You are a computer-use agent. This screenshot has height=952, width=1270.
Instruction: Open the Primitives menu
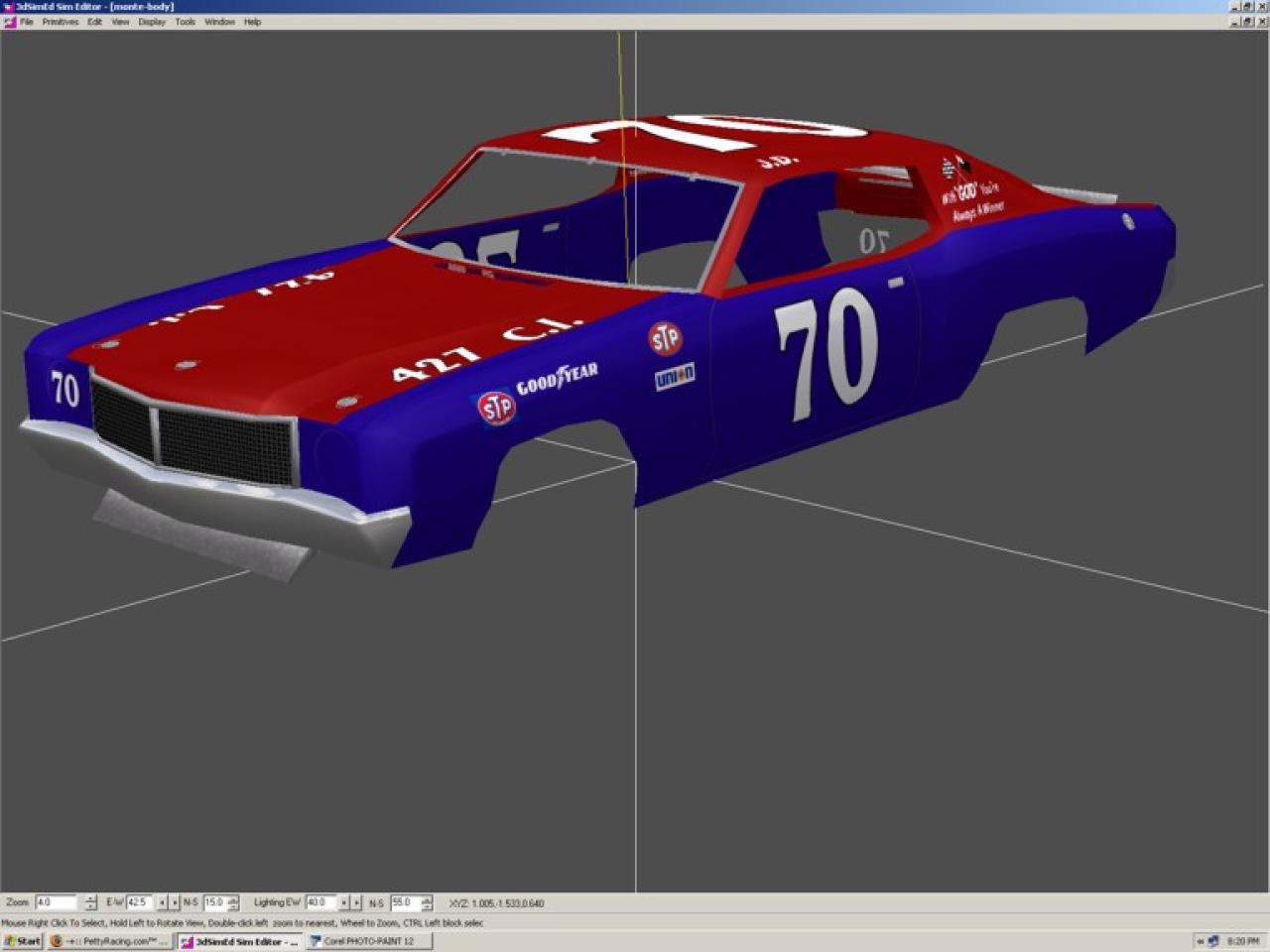pyautogui.click(x=60, y=22)
